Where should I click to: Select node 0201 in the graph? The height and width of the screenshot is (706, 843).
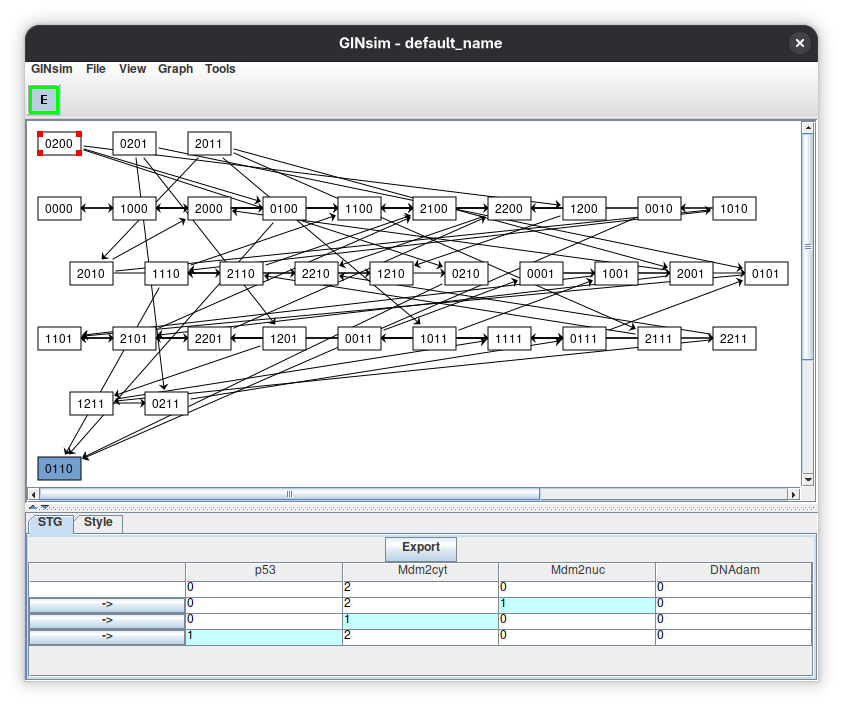click(x=134, y=144)
